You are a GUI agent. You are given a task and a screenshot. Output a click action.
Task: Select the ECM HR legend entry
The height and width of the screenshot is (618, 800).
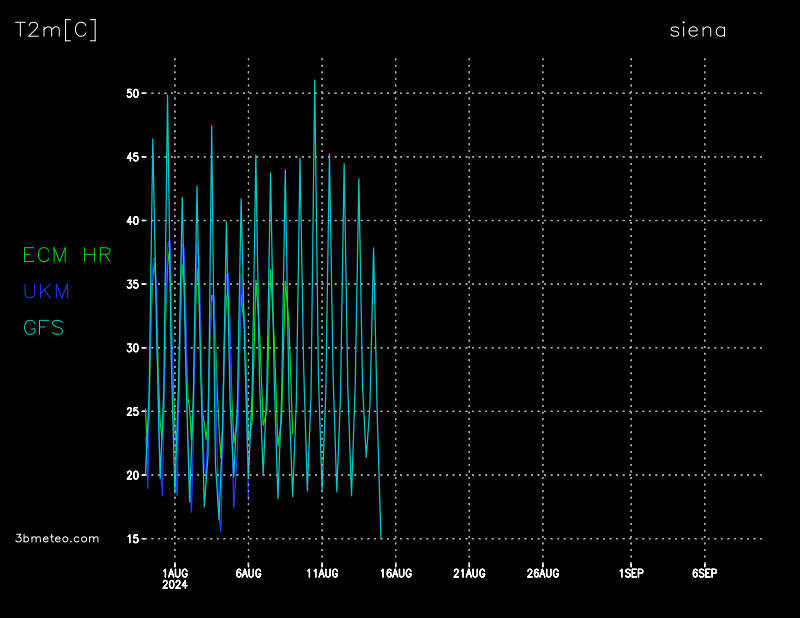(67, 256)
